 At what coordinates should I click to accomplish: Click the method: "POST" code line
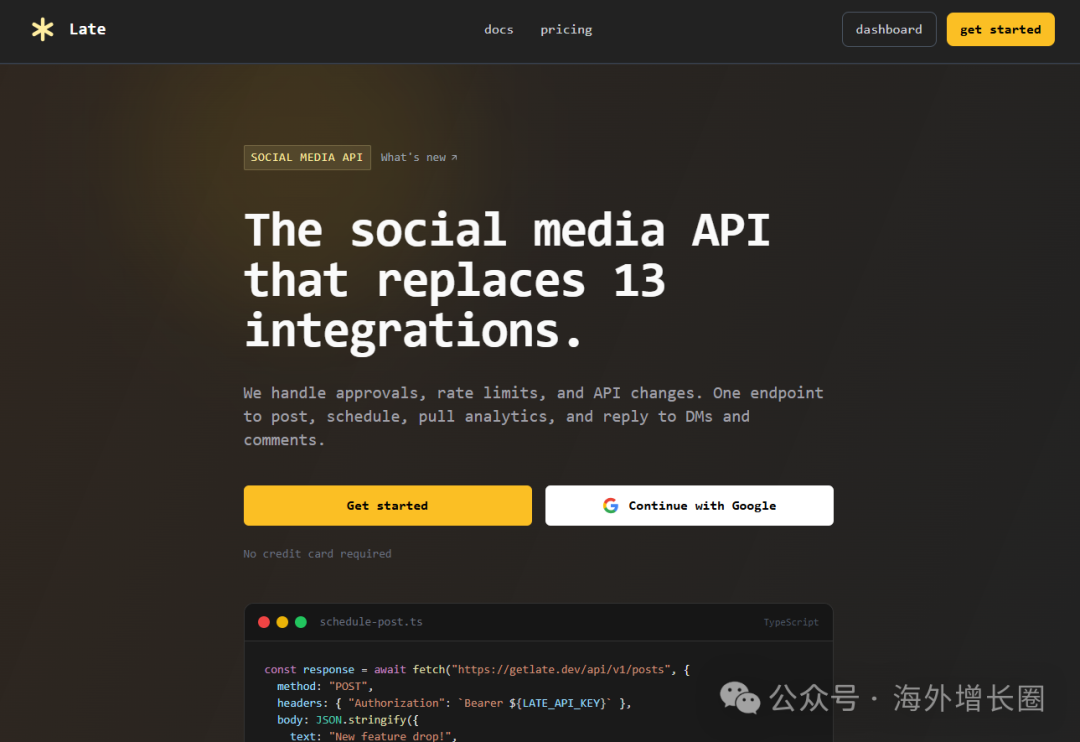coord(324,686)
